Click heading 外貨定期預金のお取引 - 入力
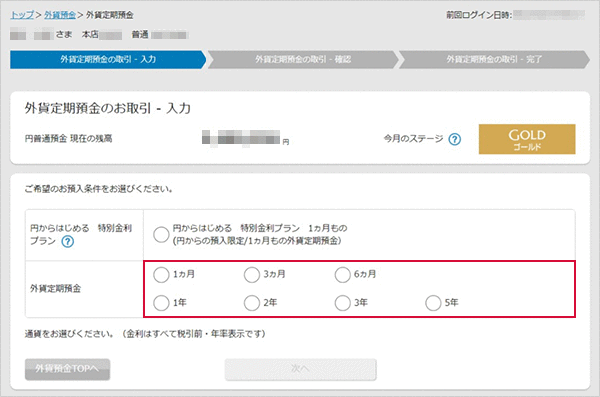 point(108,108)
